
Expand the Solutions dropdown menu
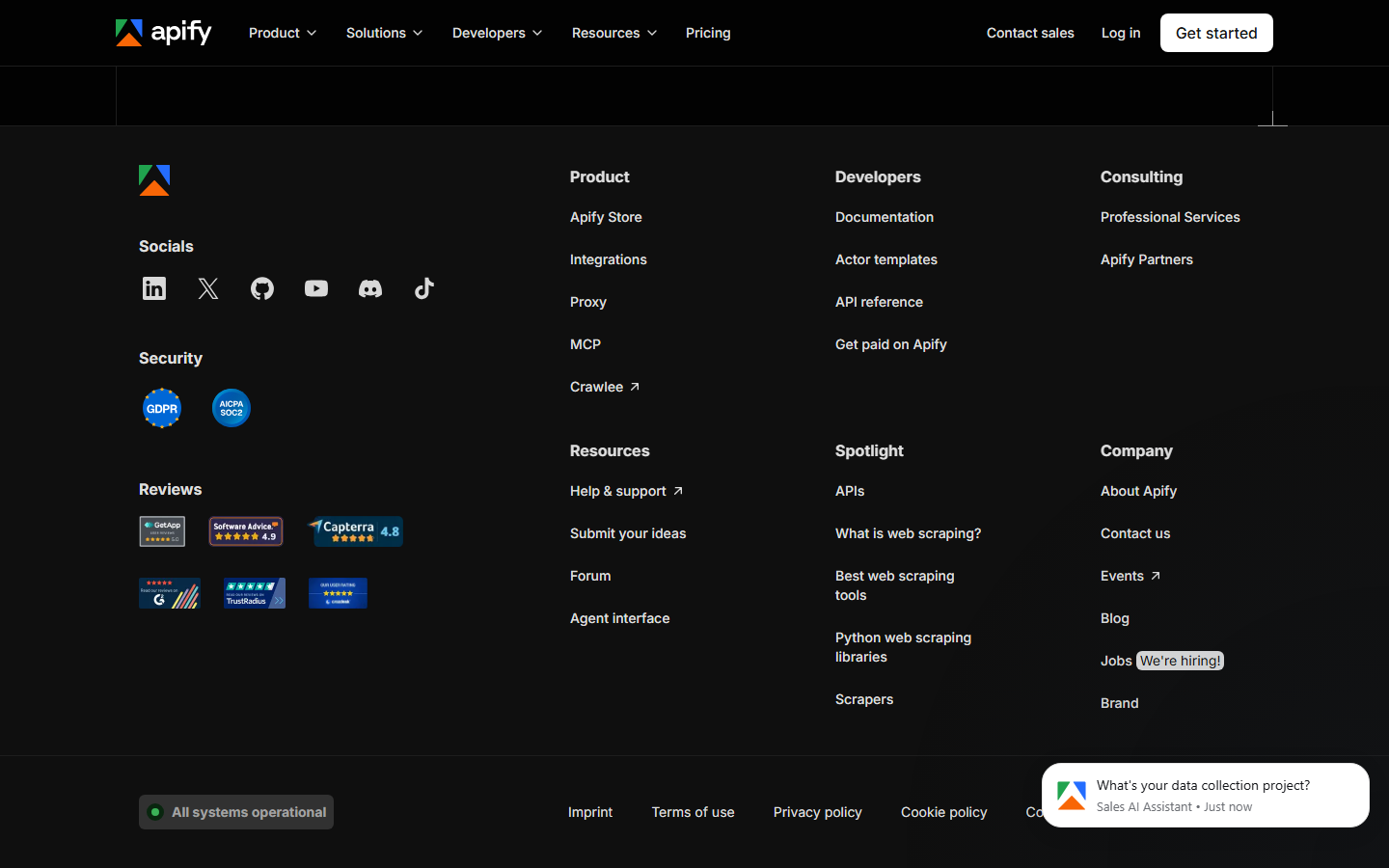point(384,33)
